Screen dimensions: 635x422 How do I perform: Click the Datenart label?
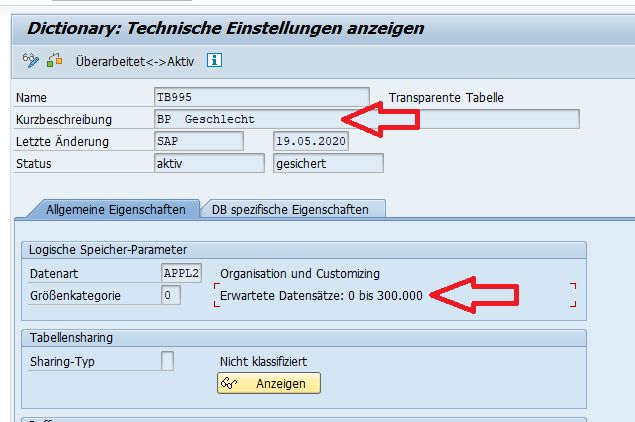pyautogui.click(x=54, y=274)
